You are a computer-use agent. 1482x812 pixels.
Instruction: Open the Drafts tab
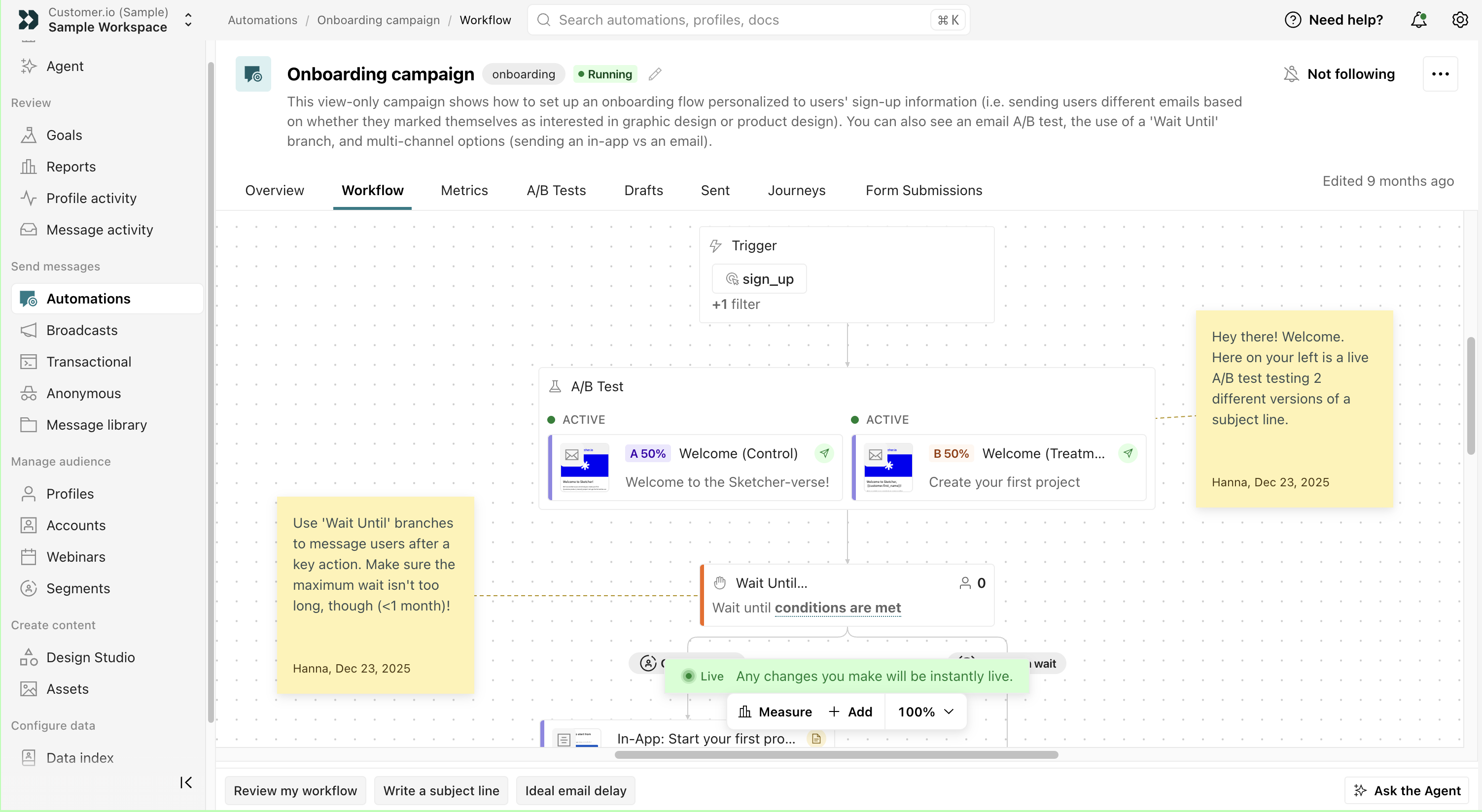[644, 190]
